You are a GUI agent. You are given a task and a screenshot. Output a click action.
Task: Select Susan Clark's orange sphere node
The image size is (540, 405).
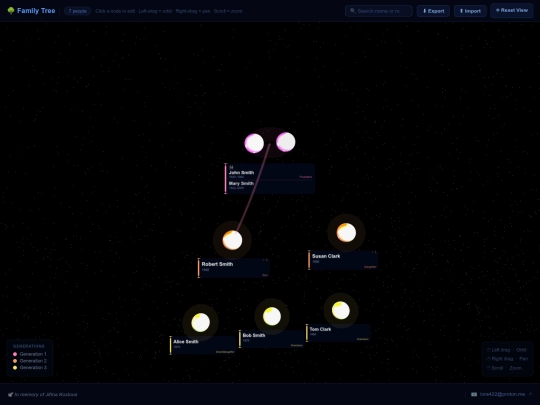tap(346, 232)
